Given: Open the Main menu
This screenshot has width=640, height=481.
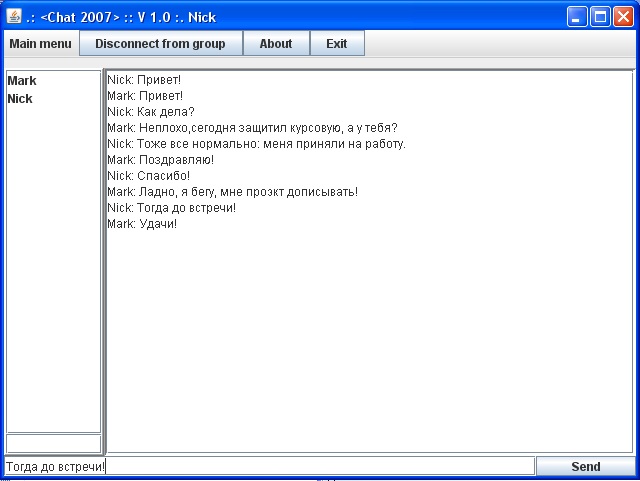Looking at the screenshot, I should pos(40,43).
